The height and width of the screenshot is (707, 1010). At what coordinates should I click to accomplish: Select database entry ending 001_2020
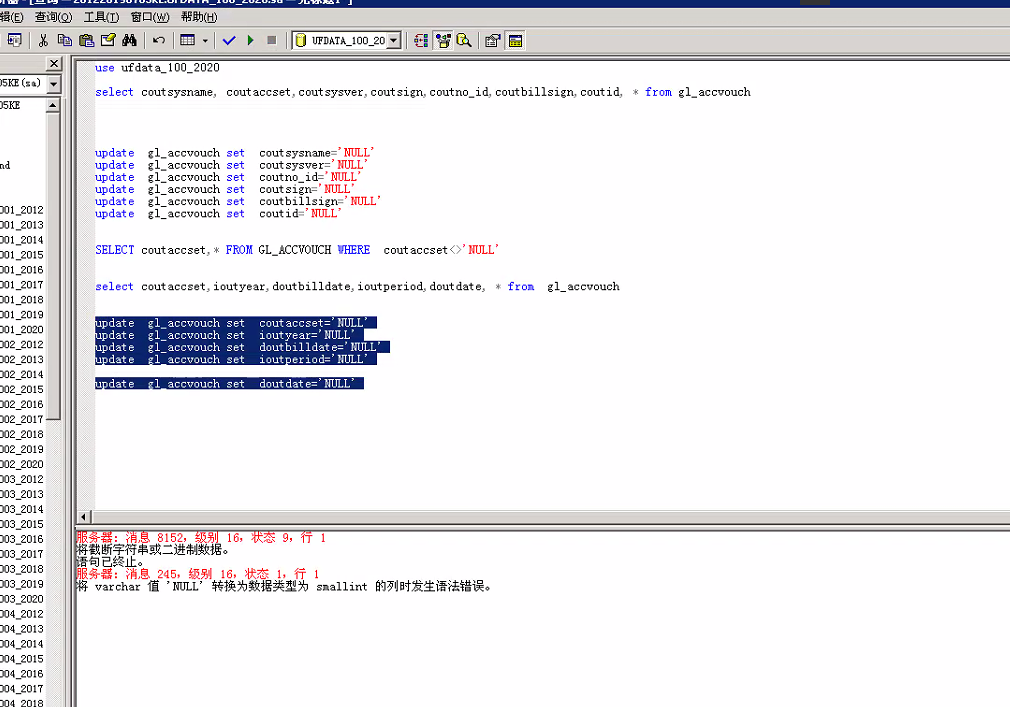[22, 330]
